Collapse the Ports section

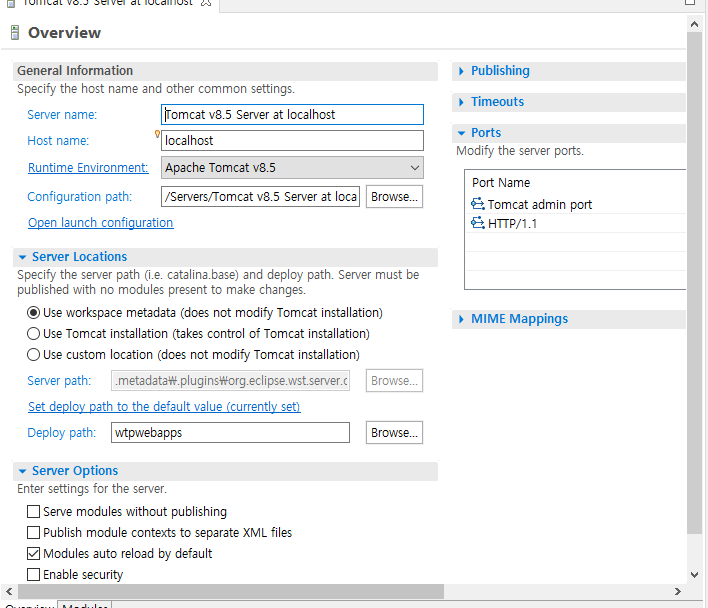pyautogui.click(x=461, y=133)
